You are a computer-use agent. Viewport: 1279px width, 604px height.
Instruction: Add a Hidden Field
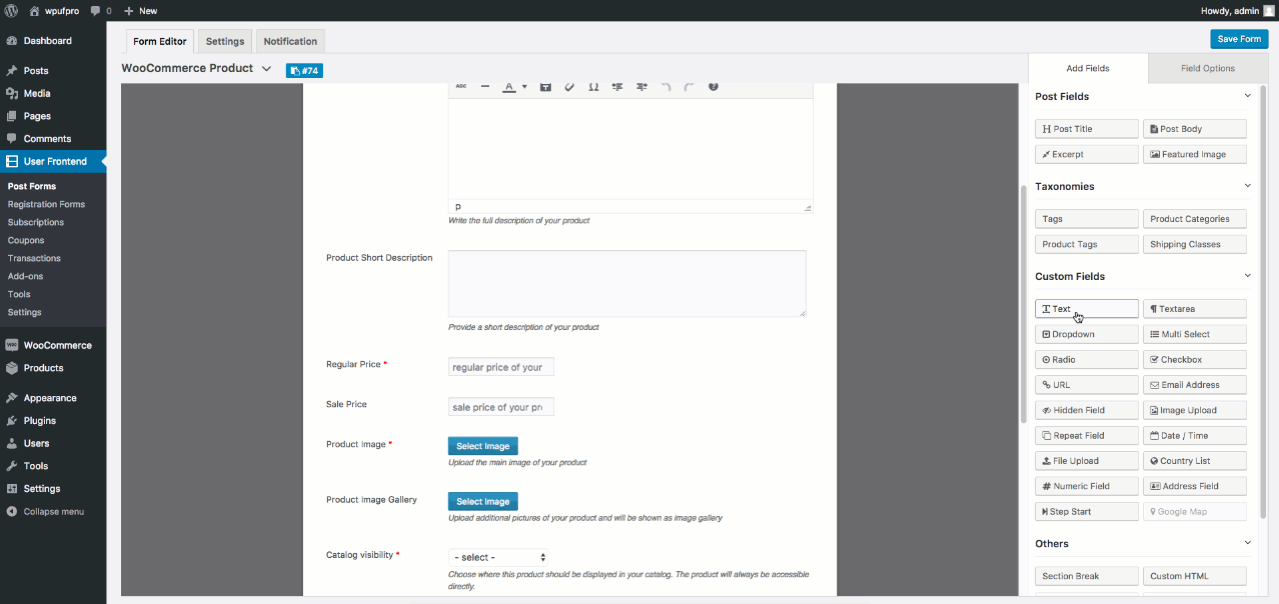click(1087, 410)
